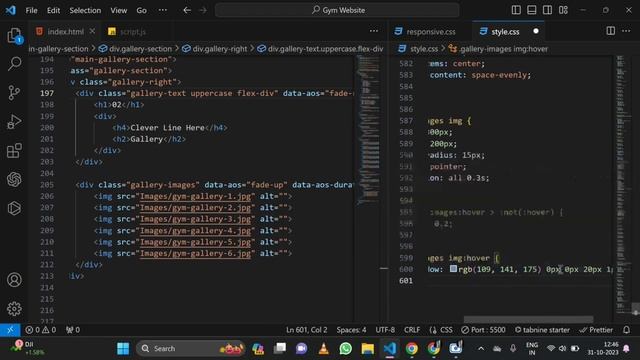Close the index.html tab
Viewport: 640px width, 360px height.
pos(92,31)
